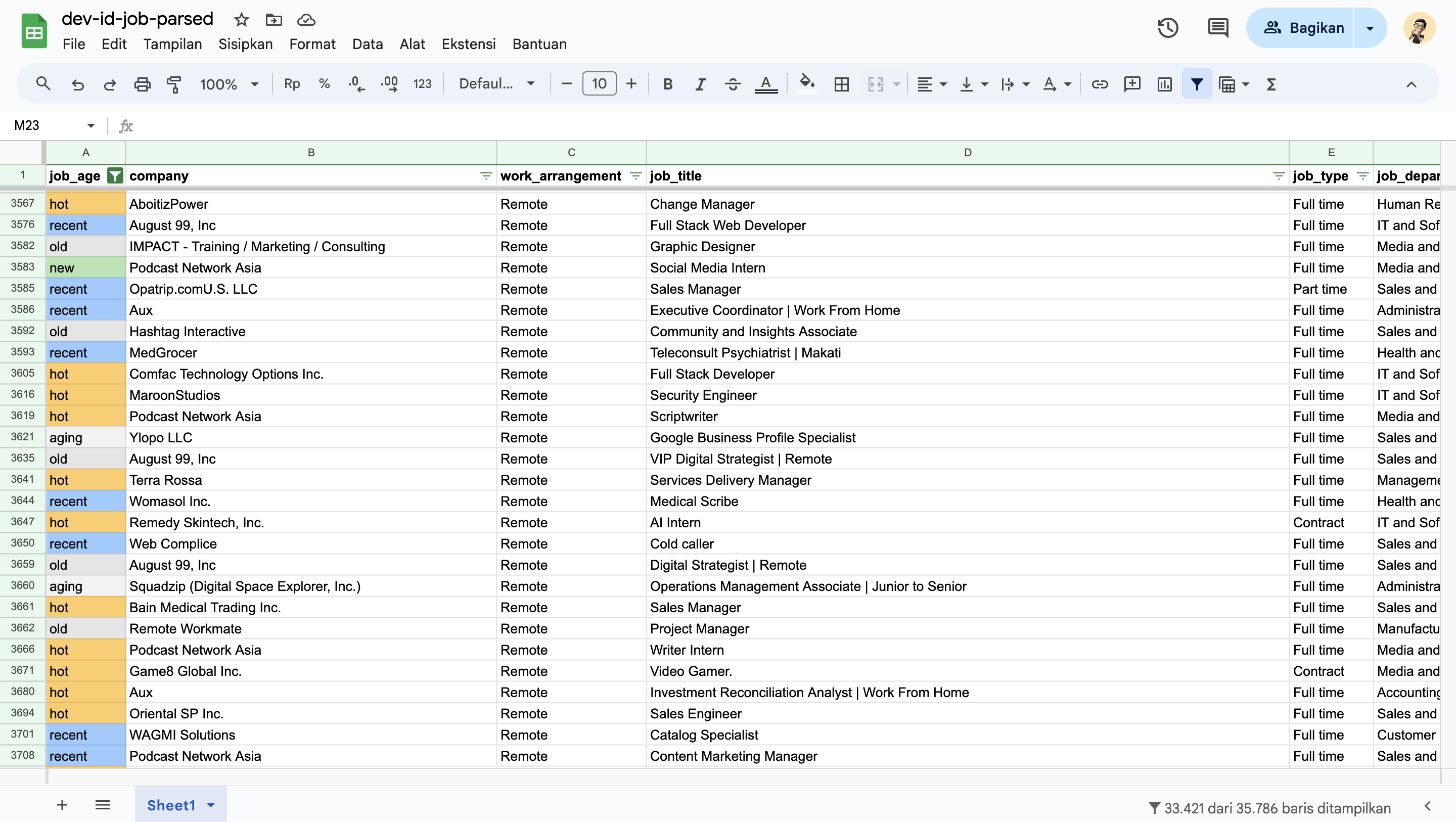The width and height of the screenshot is (1456, 822).
Task: Click the Bagikan share button
Action: point(1300,28)
